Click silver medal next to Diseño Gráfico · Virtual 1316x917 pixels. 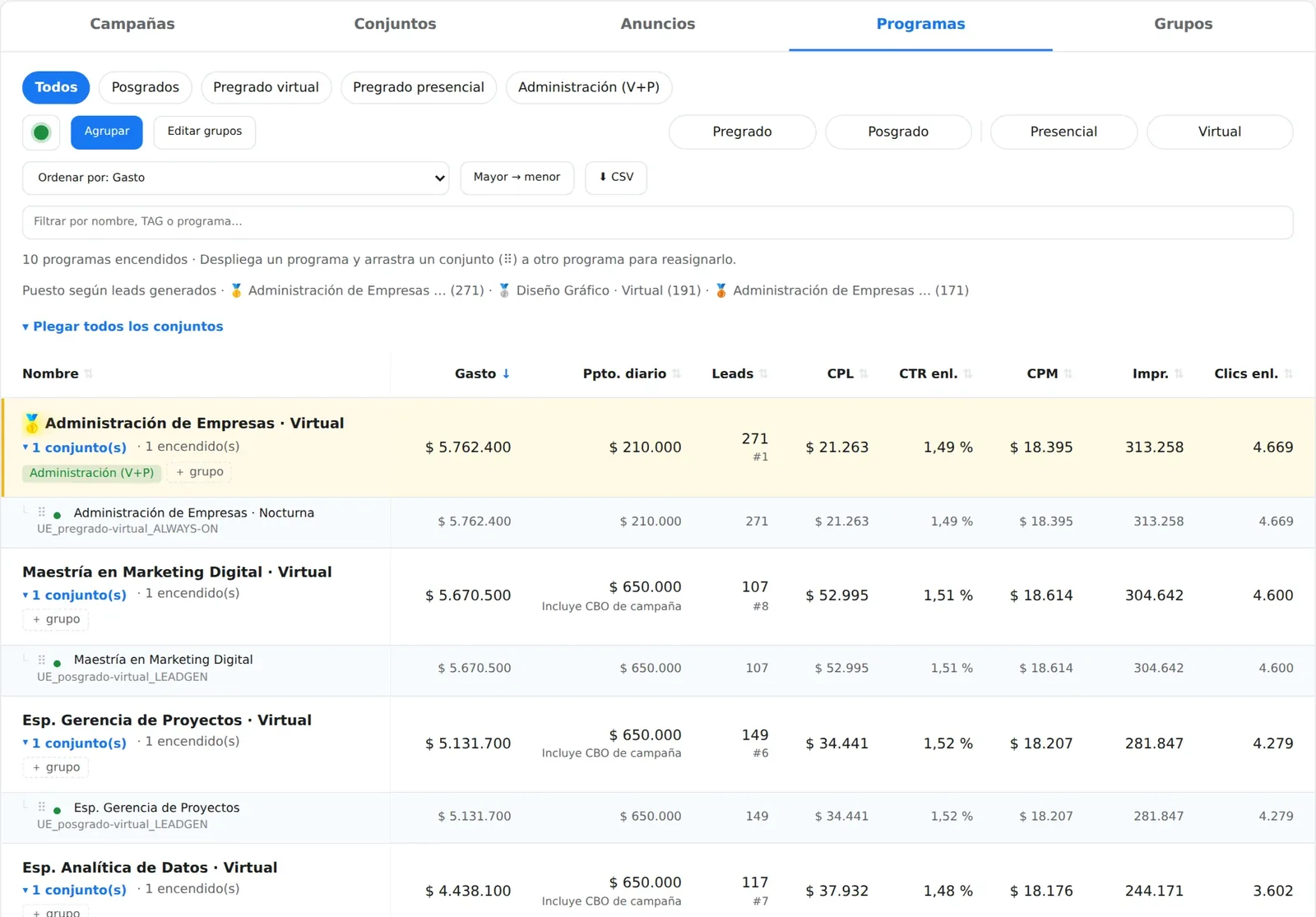504,290
